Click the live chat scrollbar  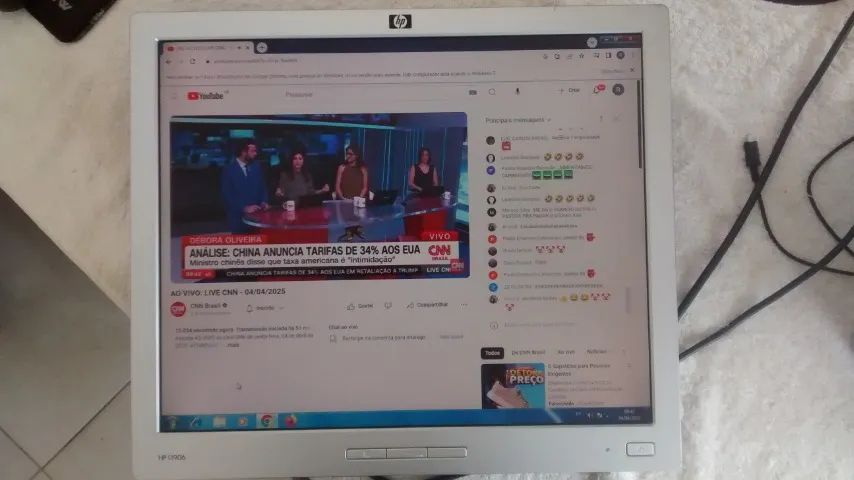pyautogui.click(x=627, y=300)
